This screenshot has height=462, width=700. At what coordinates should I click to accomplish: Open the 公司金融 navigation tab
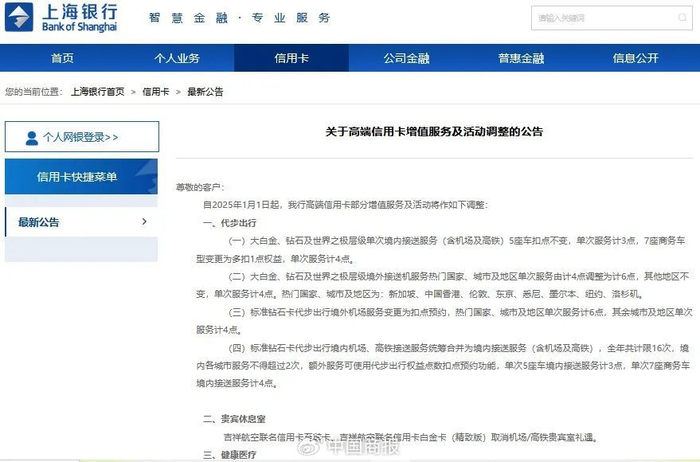click(406, 58)
